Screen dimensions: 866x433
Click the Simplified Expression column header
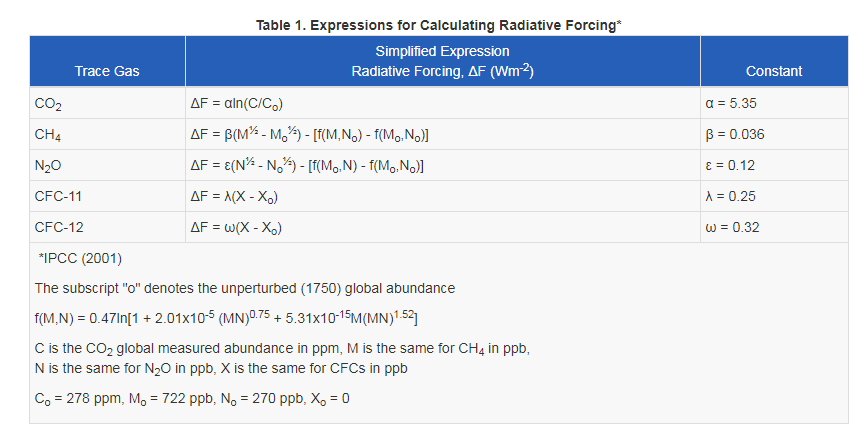tap(442, 61)
